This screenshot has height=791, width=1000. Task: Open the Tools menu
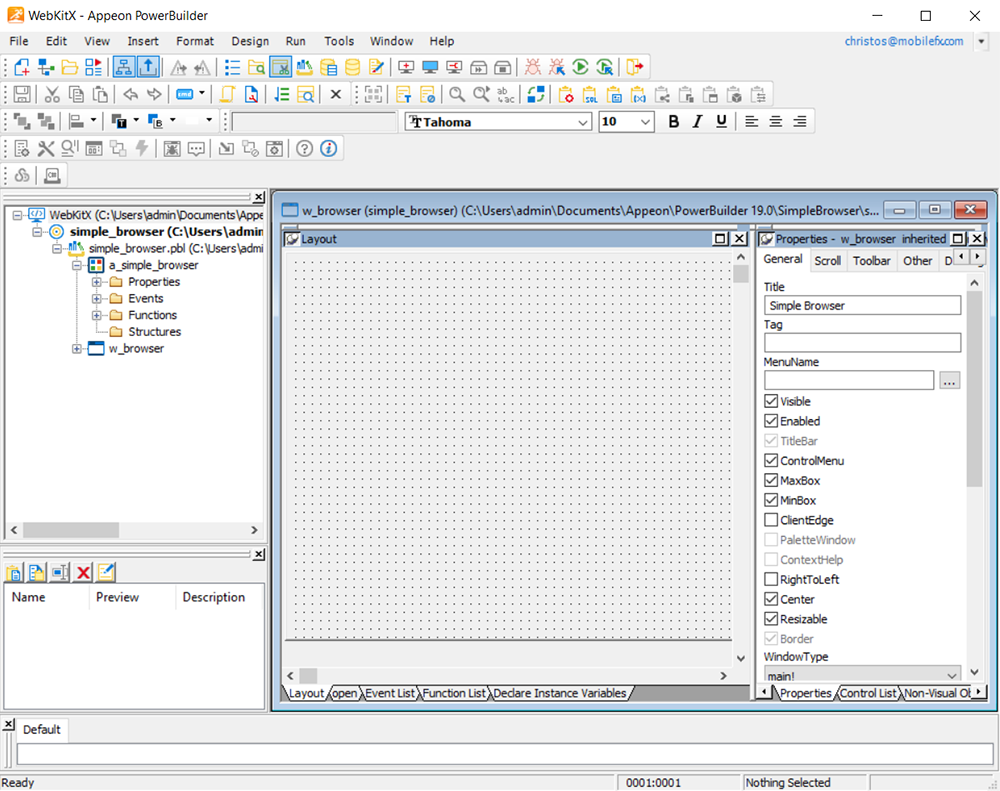click(339, 41)
